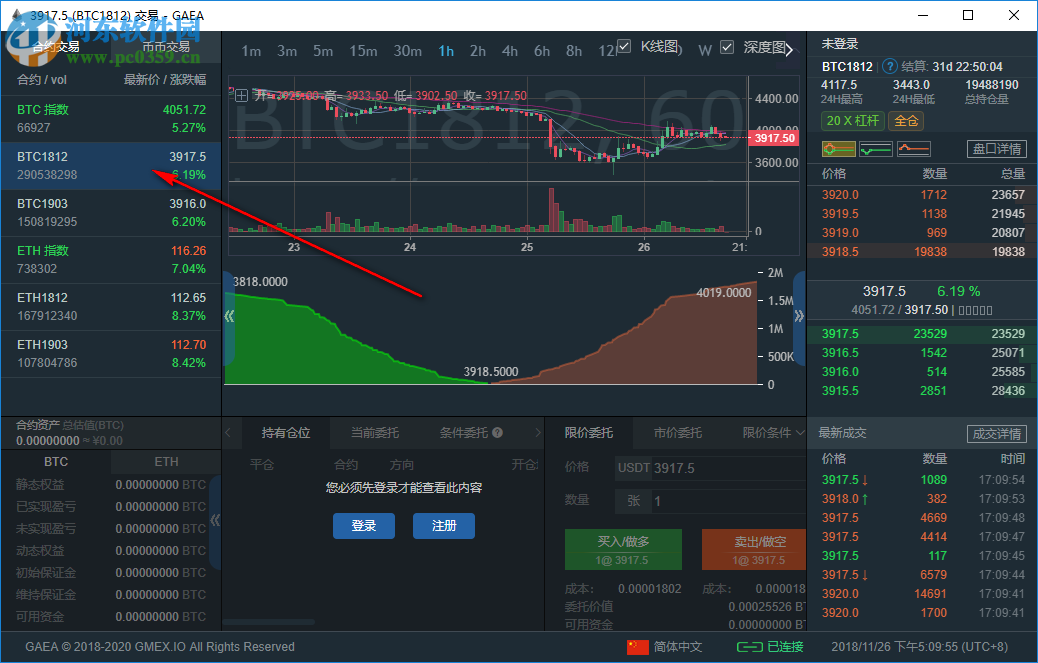The width and height of the screenshot is (1038, 663).
Task: Open 盘口详情 order book details
Action: [x=997, y=149]
